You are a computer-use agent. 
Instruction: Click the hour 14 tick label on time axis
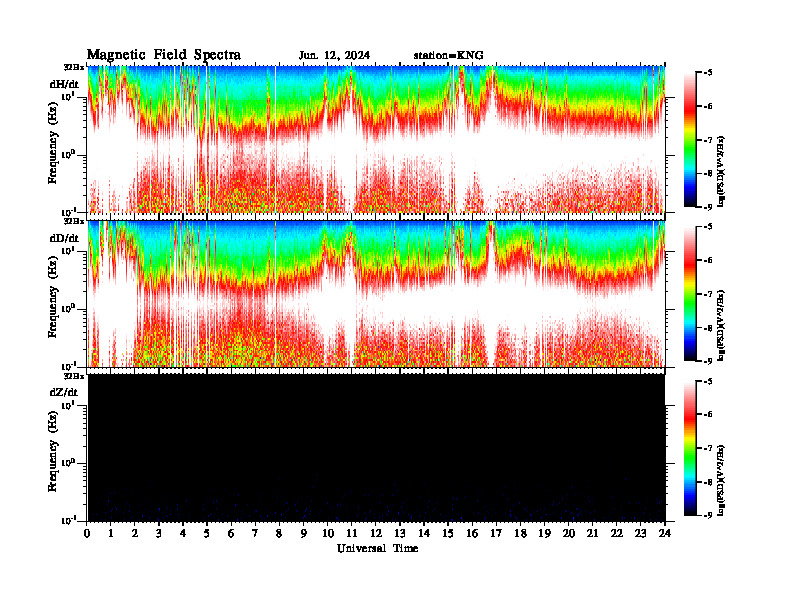(424, 533)
